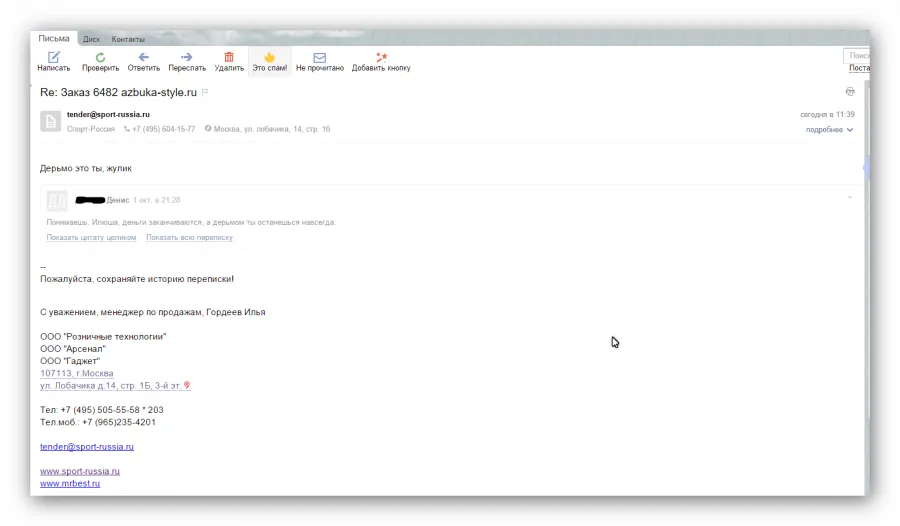Viewport: 900px width, 526px height.
Task: Click the ООО "Гаджет" line
Action: coord(70,361)
